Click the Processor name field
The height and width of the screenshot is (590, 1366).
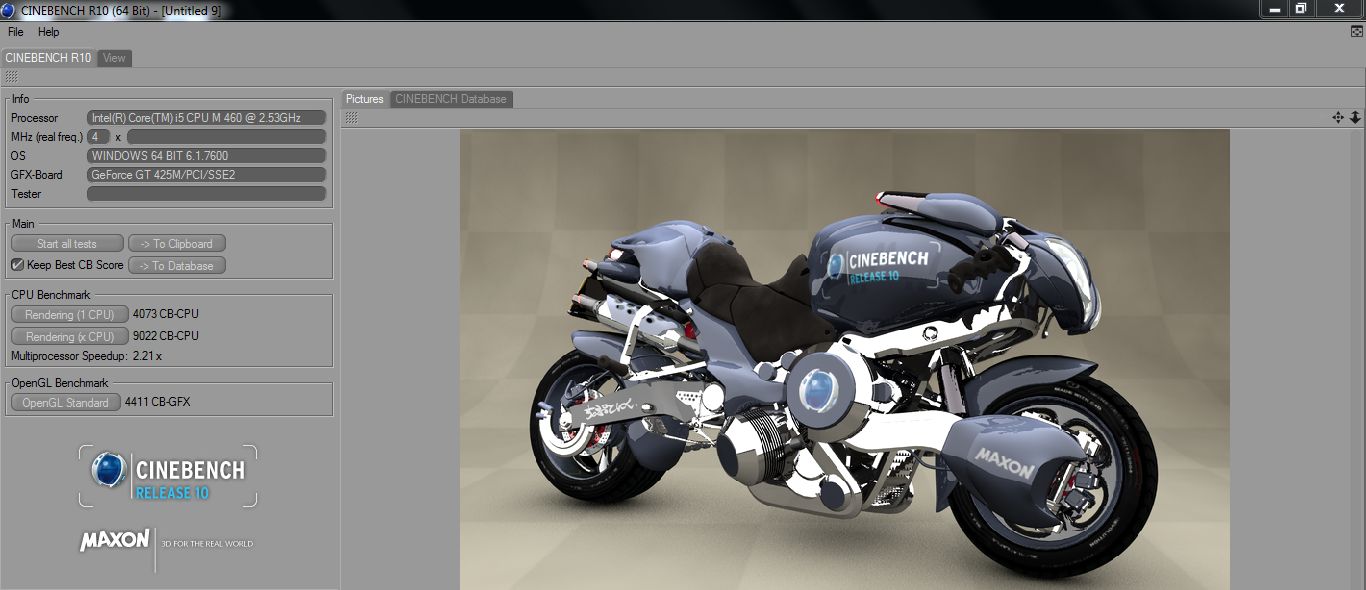(x=207, y=118)
